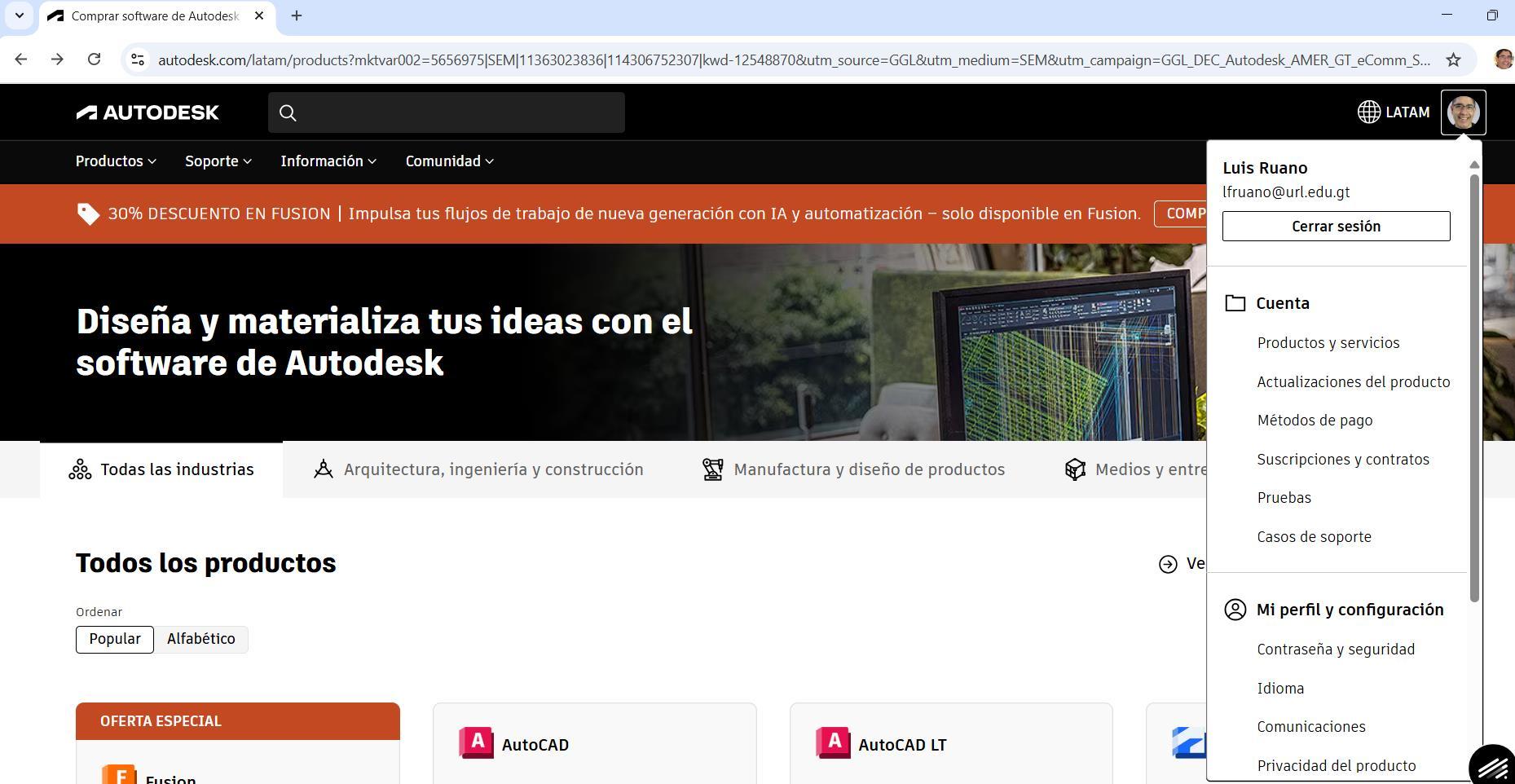Viewport: 1515px width, 784px height.
Task: Click the Mi perfil y configuración person icon
Action: [1235, 610]
